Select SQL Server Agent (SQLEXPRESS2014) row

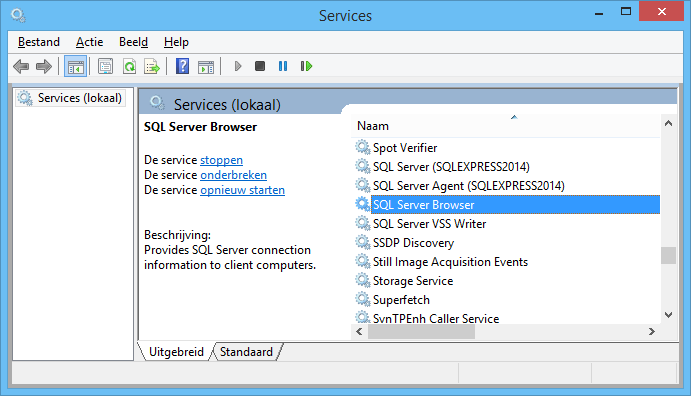(506, 185)
